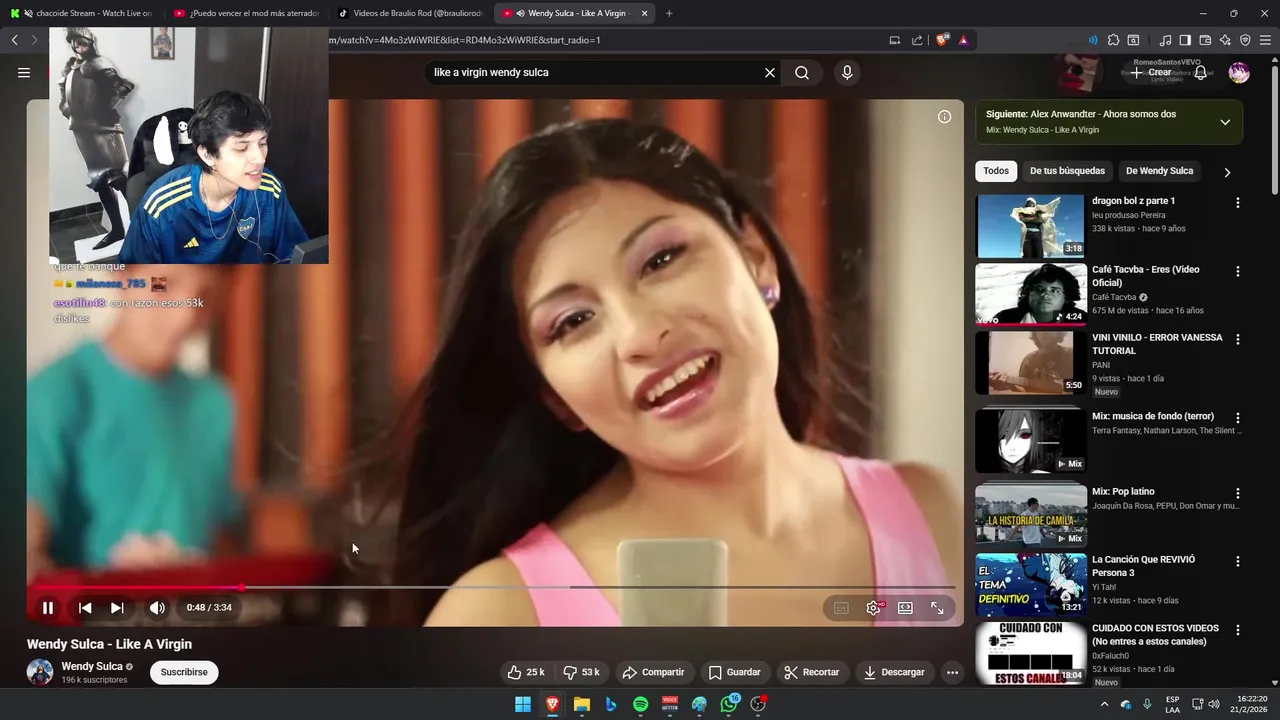Open Wendy Sulca channel name link
The height and width of the screenshot is (720, 1280).
click(92, 666)
